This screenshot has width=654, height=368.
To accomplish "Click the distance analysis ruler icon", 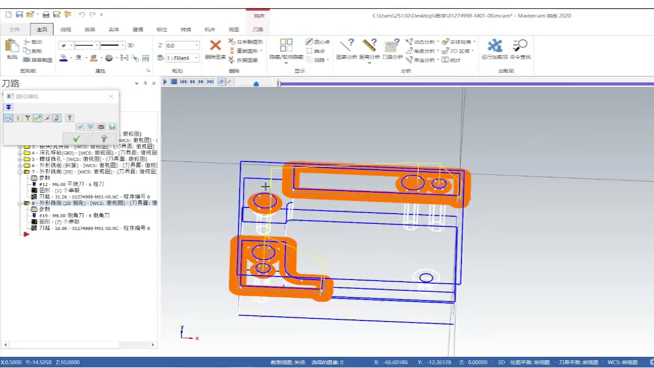I will click(x=370, y=45).
